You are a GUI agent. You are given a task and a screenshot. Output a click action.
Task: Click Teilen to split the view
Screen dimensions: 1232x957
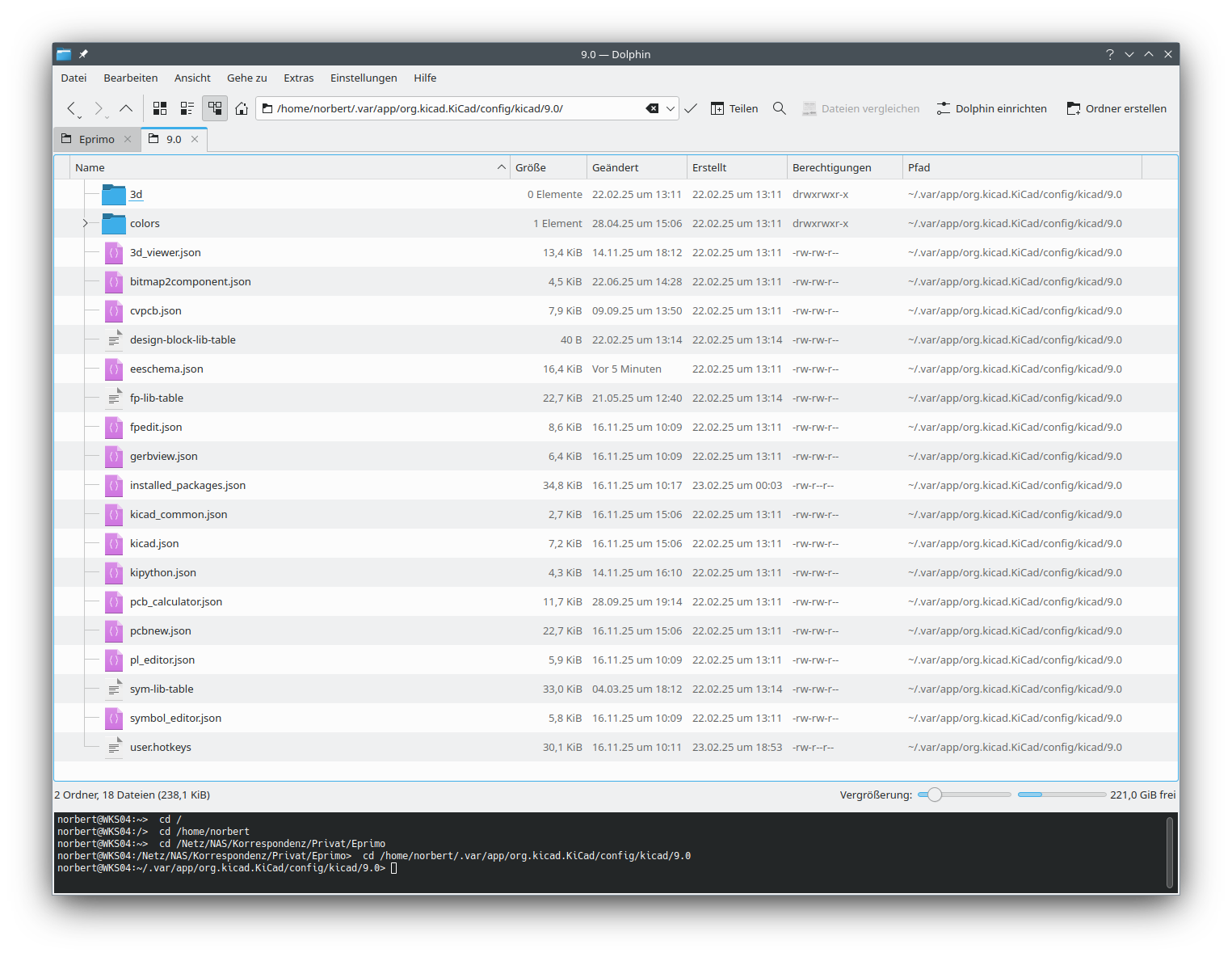point(734,108)
